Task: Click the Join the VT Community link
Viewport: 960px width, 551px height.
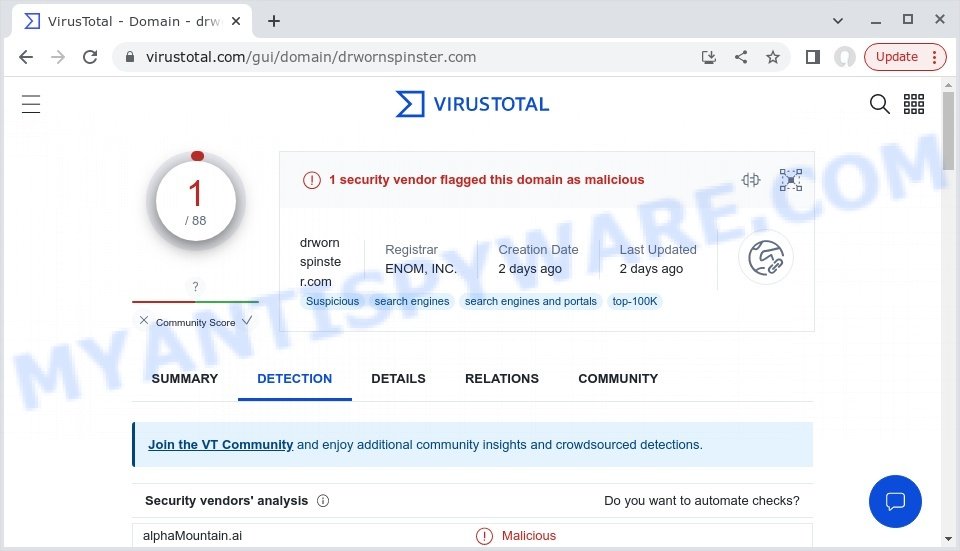Action: click(220, 444)
